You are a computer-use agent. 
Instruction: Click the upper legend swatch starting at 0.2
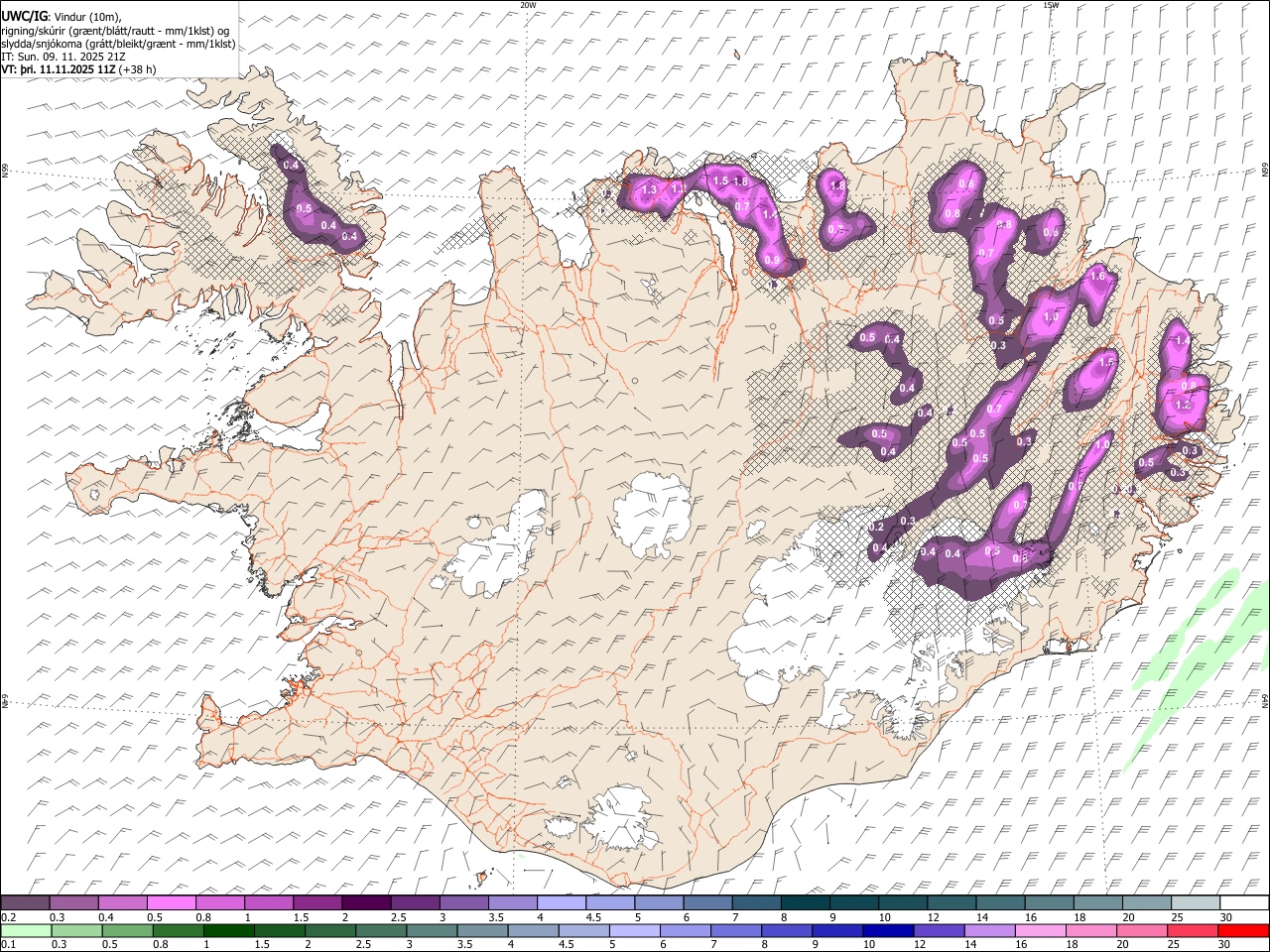(x=25, y=902)
